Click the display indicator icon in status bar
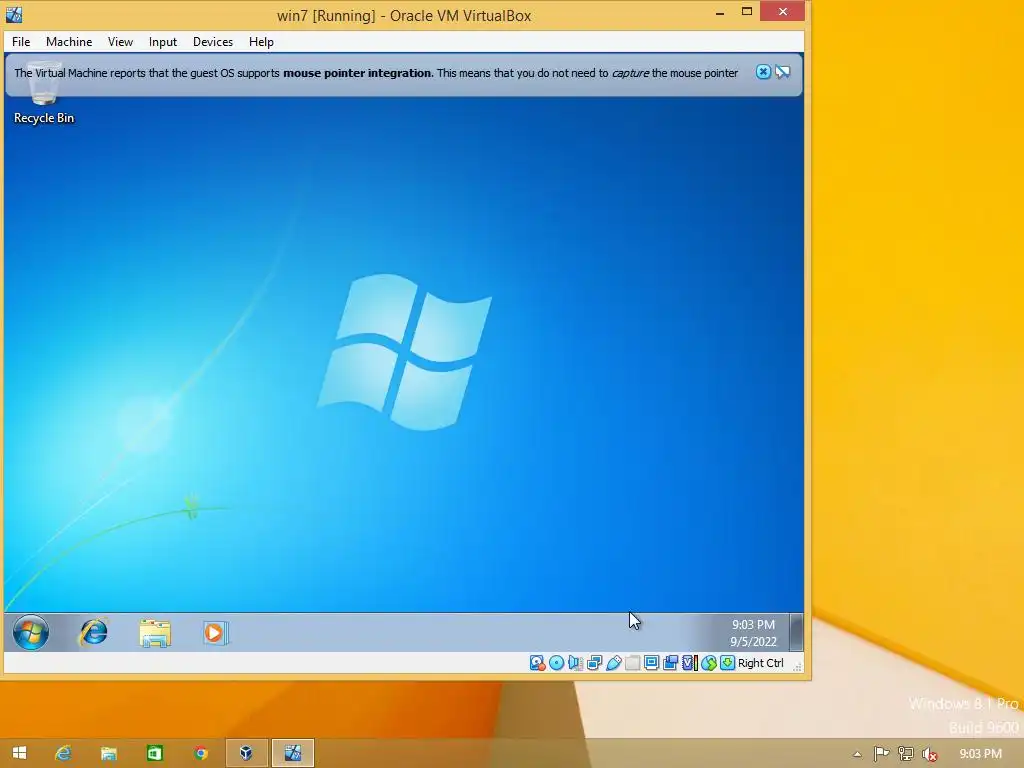Viewport: 1024px width, 768px height. click(651, 663)
